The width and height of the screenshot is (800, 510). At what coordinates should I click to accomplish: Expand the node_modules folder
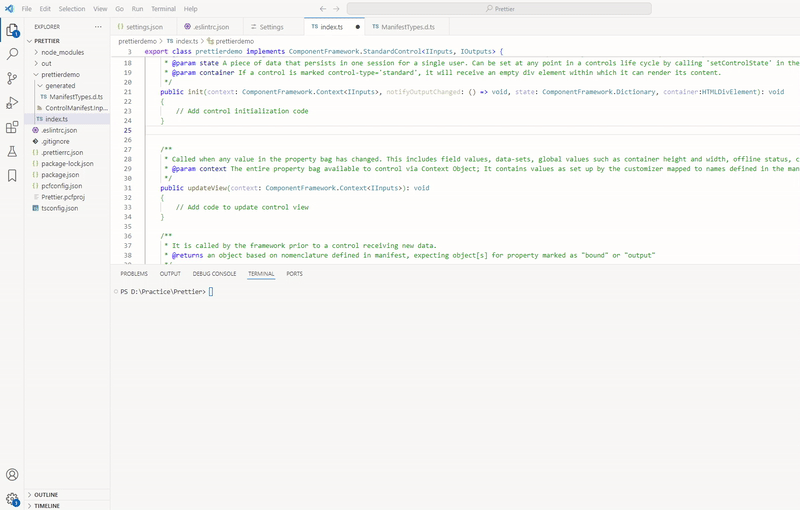pos(60,52)
